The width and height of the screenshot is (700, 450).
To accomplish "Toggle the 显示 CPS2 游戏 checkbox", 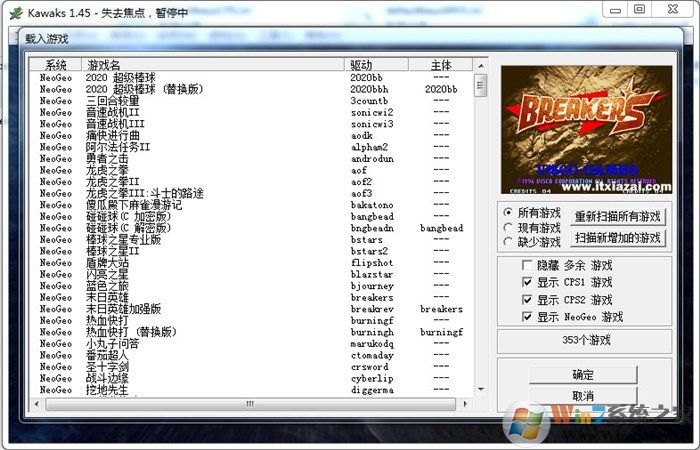I will point(527,300).
